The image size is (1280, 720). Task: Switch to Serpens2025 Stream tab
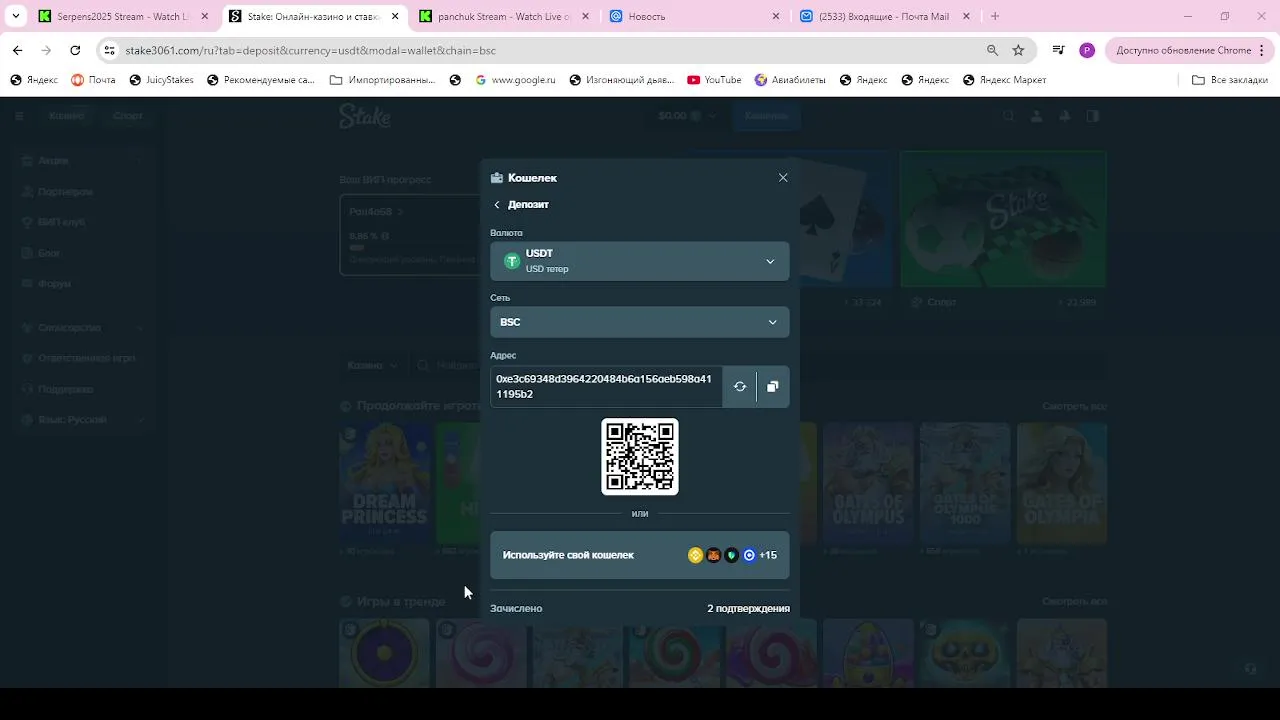122,16
